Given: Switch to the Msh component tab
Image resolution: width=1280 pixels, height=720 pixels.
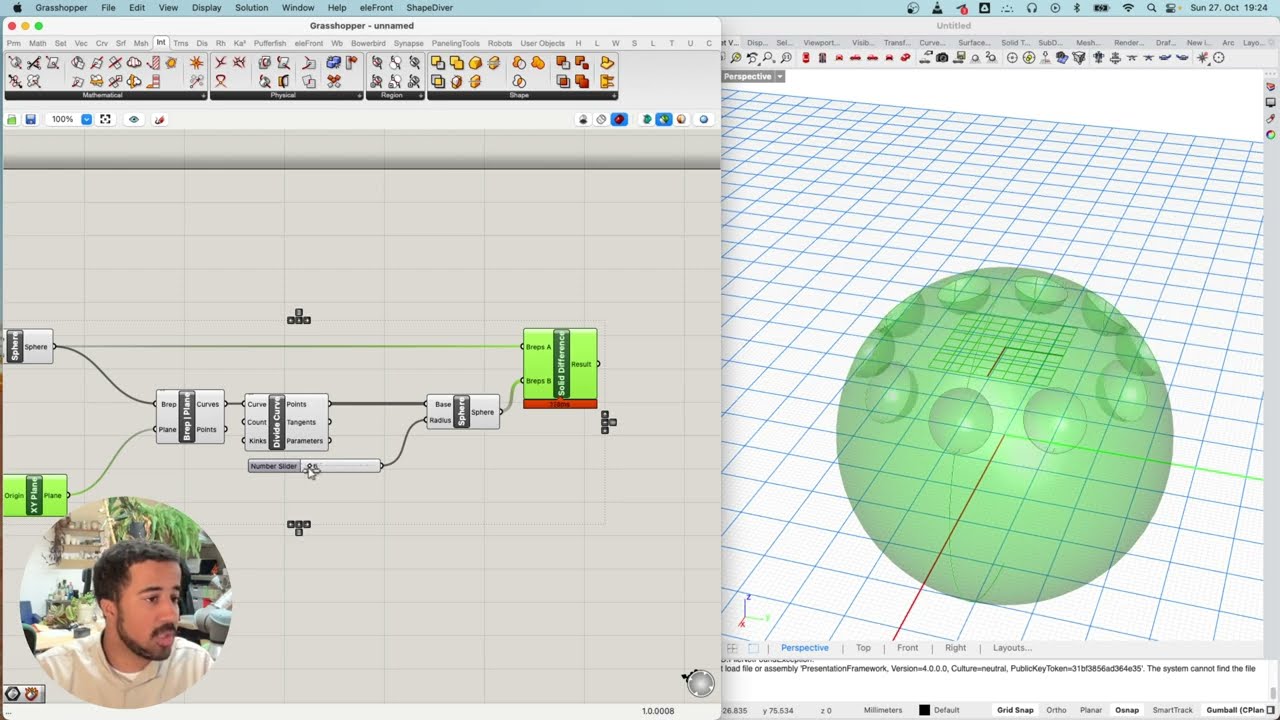Looking at the screenshot, I should [141, 43].
